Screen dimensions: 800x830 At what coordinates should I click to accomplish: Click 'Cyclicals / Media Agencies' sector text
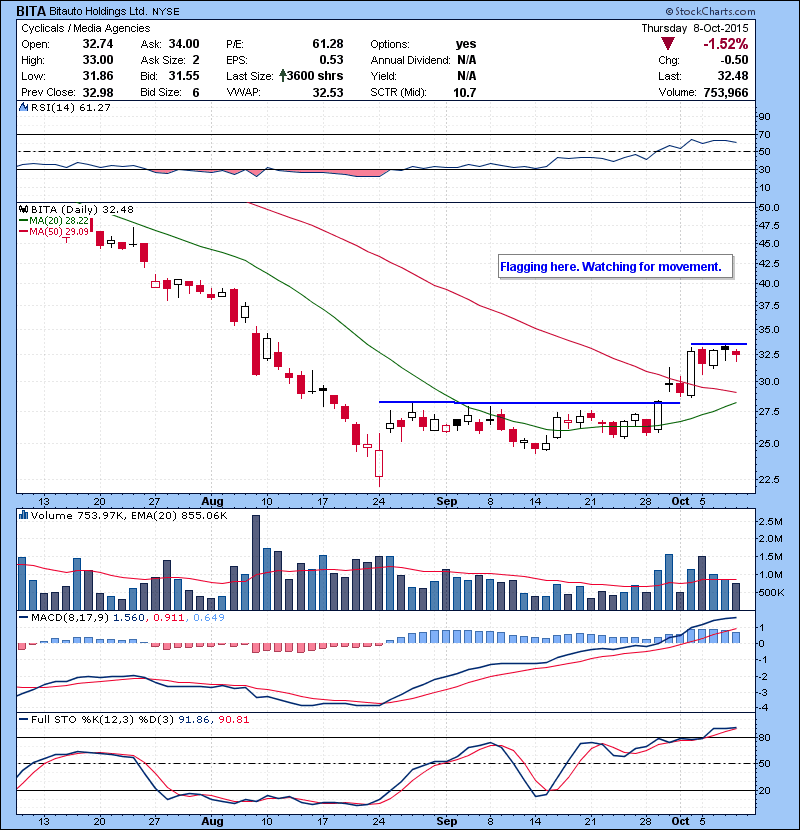click(85, 28)
